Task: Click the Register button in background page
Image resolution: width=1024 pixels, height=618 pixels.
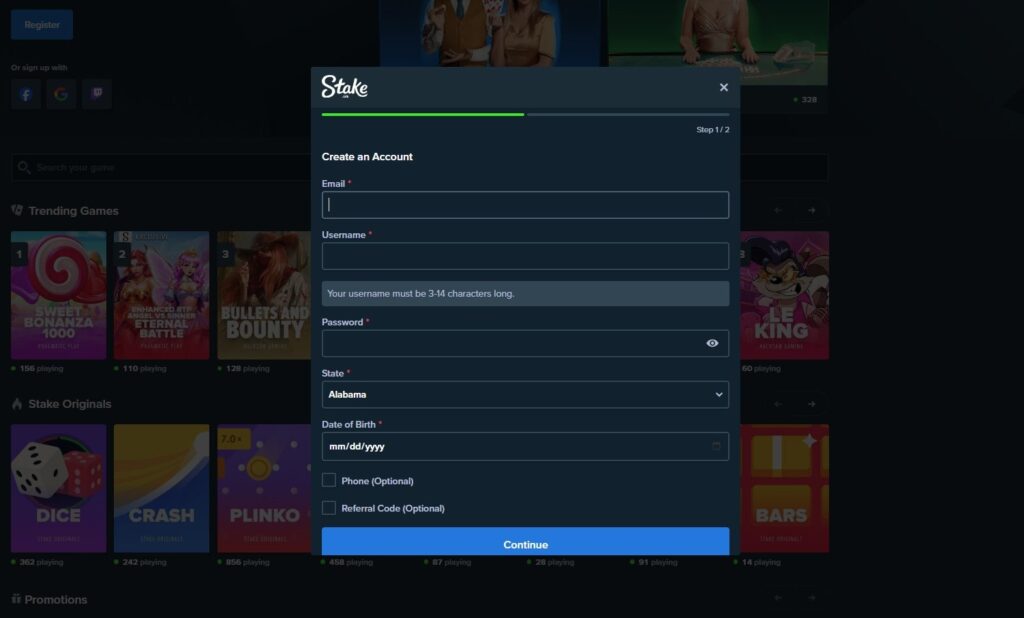Action: click(42, 25)
